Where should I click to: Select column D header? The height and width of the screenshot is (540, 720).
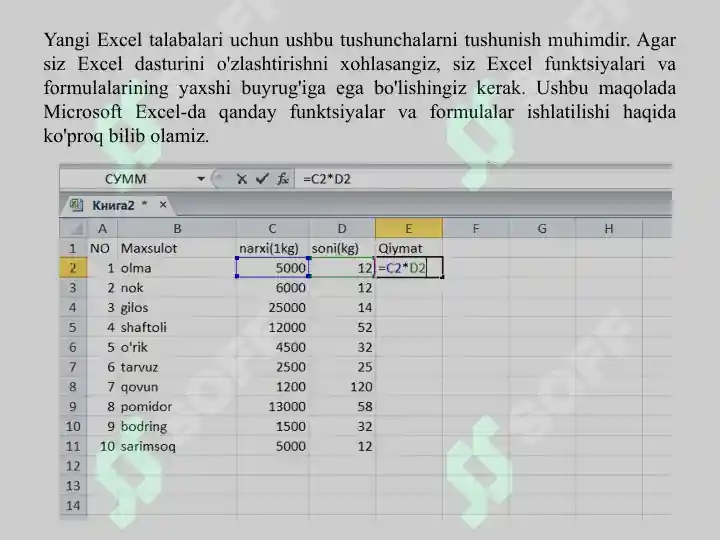(342, 228)
